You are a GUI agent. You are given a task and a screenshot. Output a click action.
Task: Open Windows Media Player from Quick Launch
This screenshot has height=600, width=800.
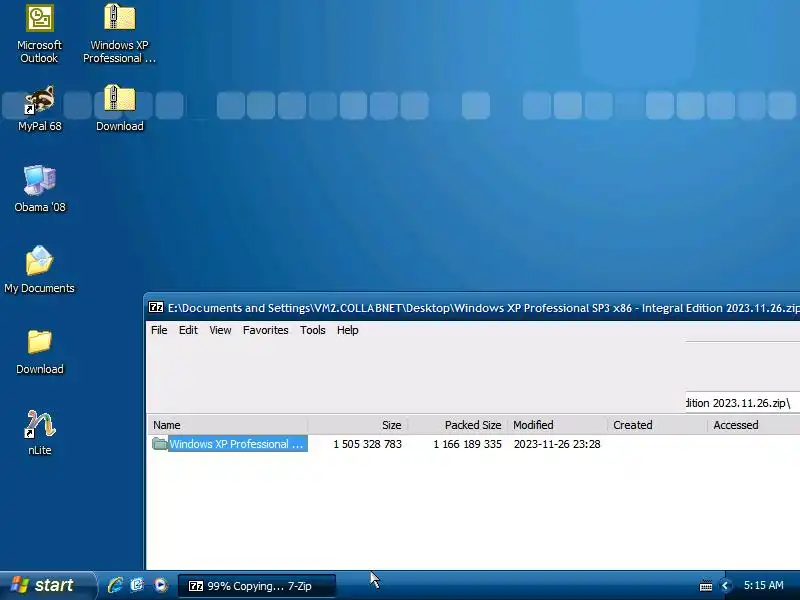coord(161,585)
